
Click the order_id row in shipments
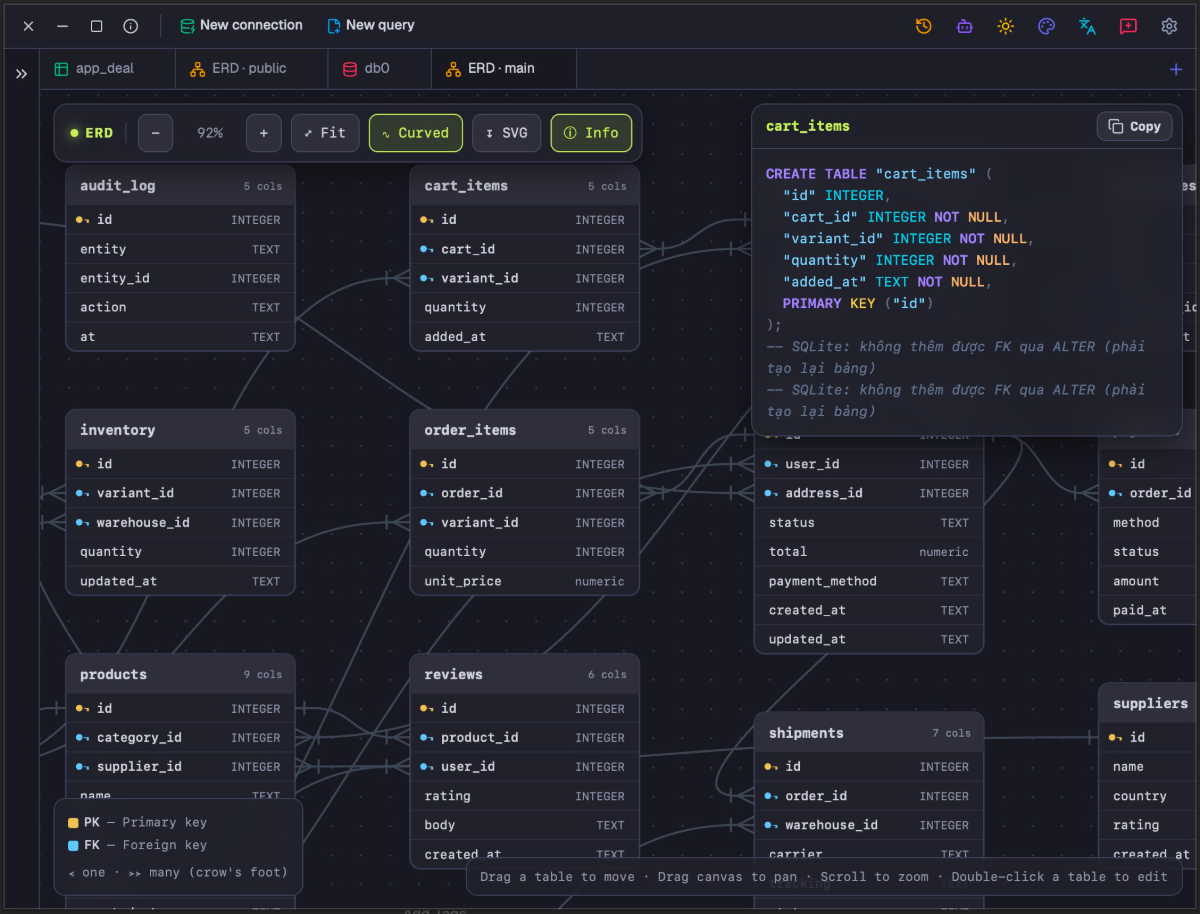pos(869,796)
